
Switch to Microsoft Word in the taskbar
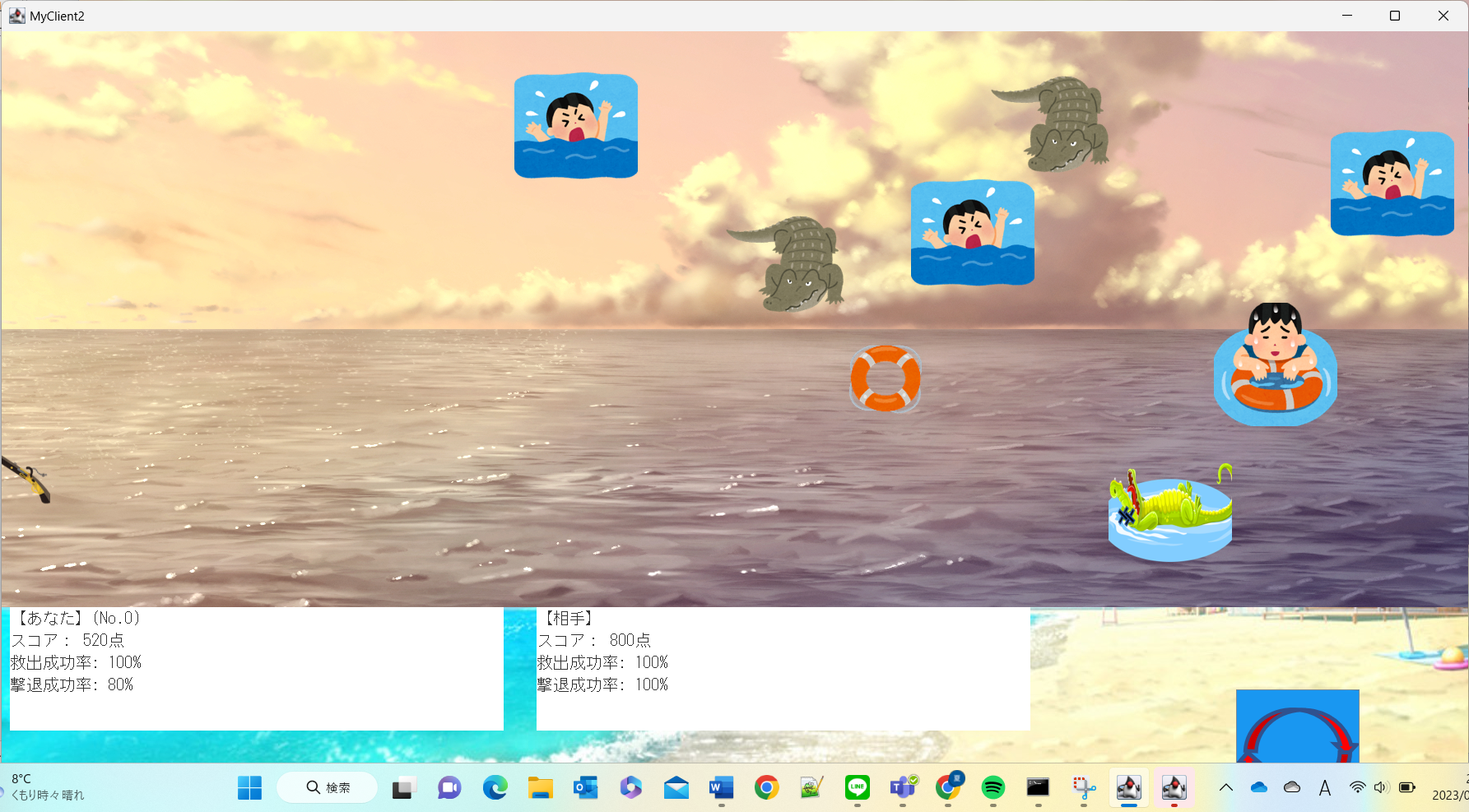(x=721, y=788)
